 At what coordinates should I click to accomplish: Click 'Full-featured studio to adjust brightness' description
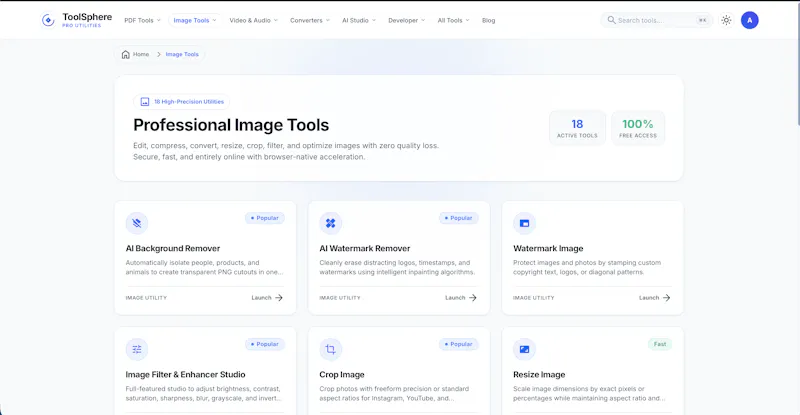tap(204, 394)
